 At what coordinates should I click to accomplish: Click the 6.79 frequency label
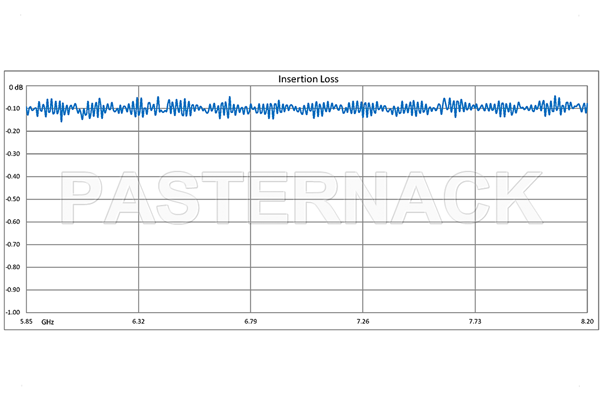250,321
